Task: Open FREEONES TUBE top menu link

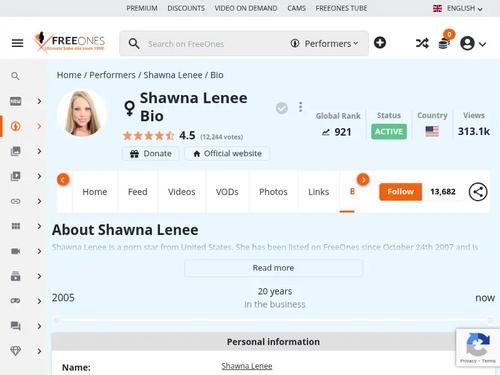Action: (341, 8)
